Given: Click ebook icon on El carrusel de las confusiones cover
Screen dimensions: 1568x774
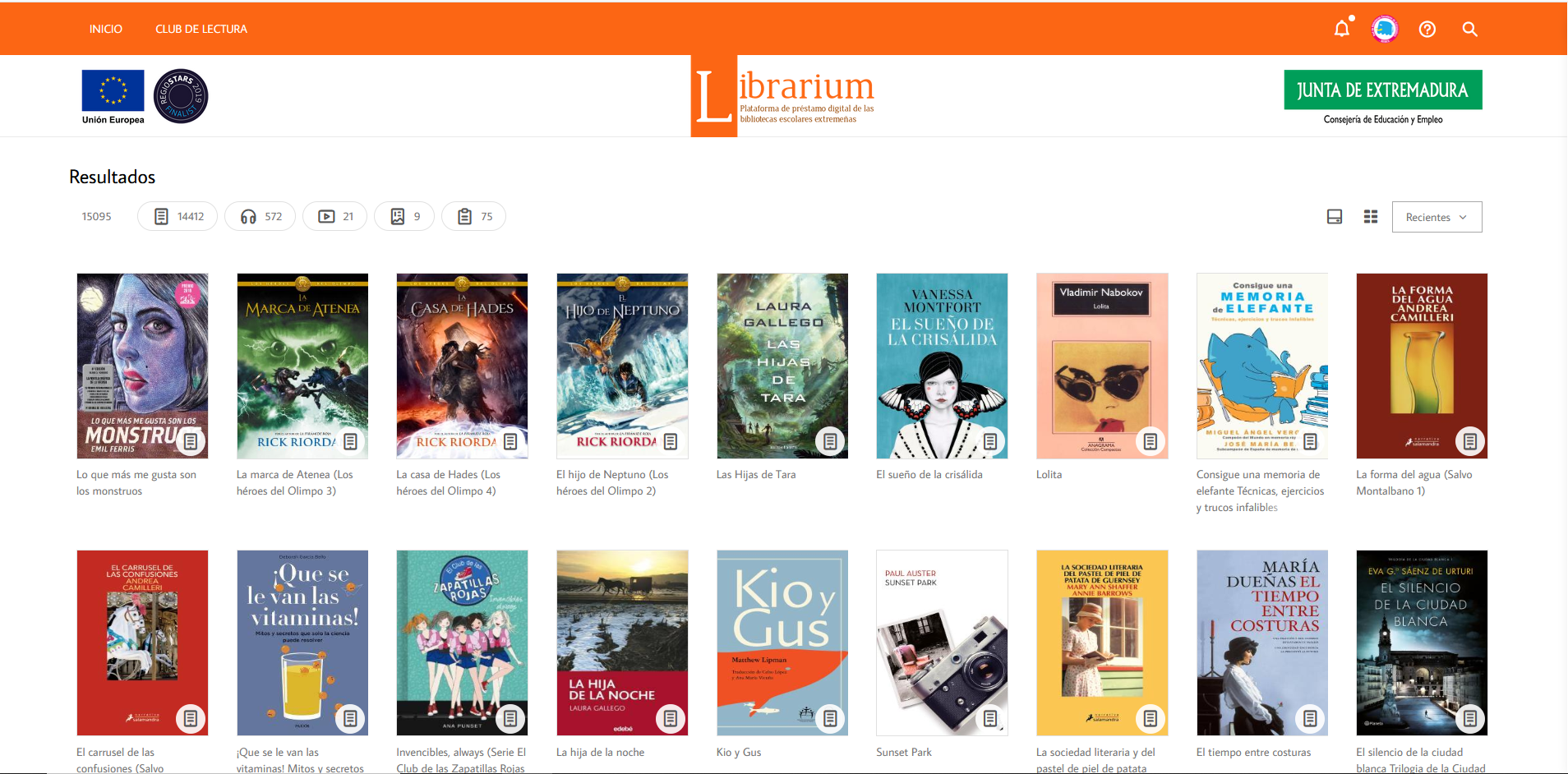Looking at the screenshot, I should click(x=191, y=719).
